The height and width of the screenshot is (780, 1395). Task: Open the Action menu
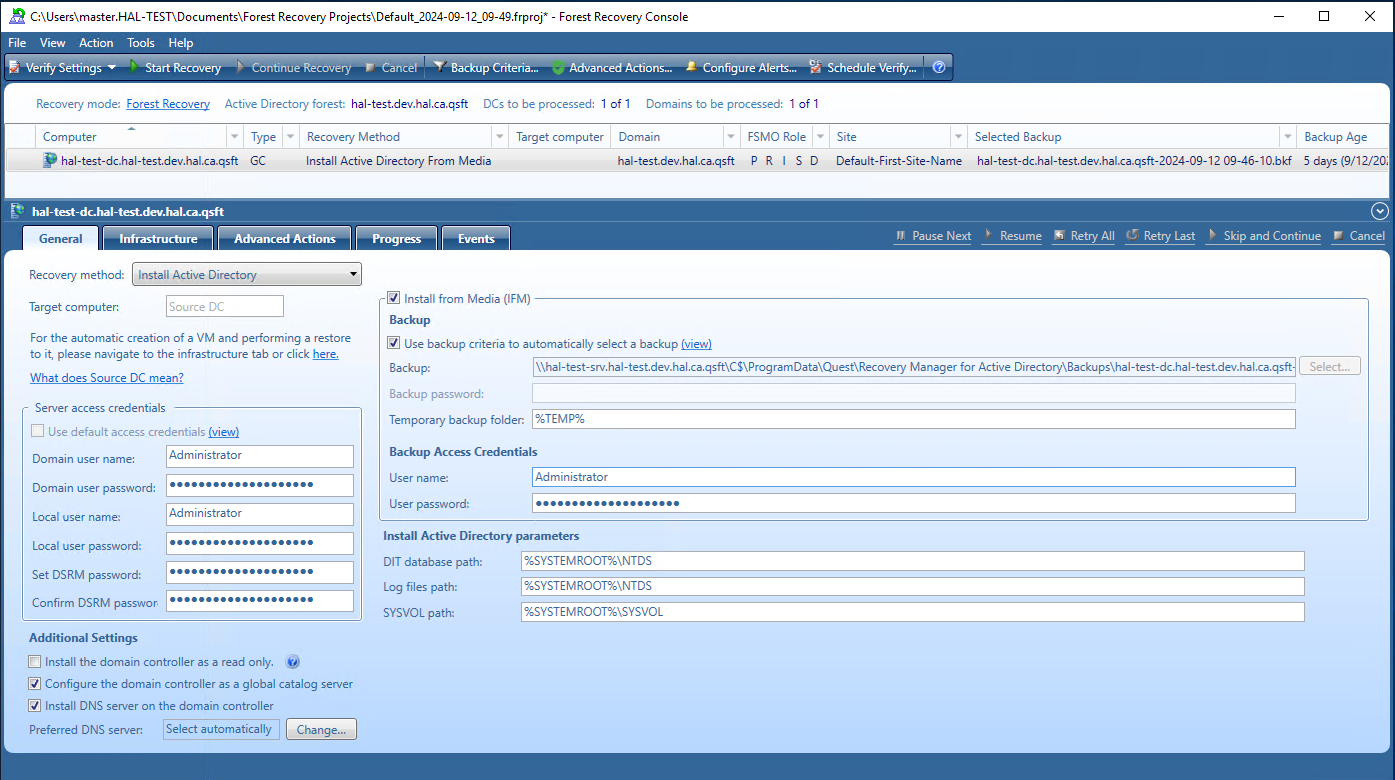[x=96, y=43]
